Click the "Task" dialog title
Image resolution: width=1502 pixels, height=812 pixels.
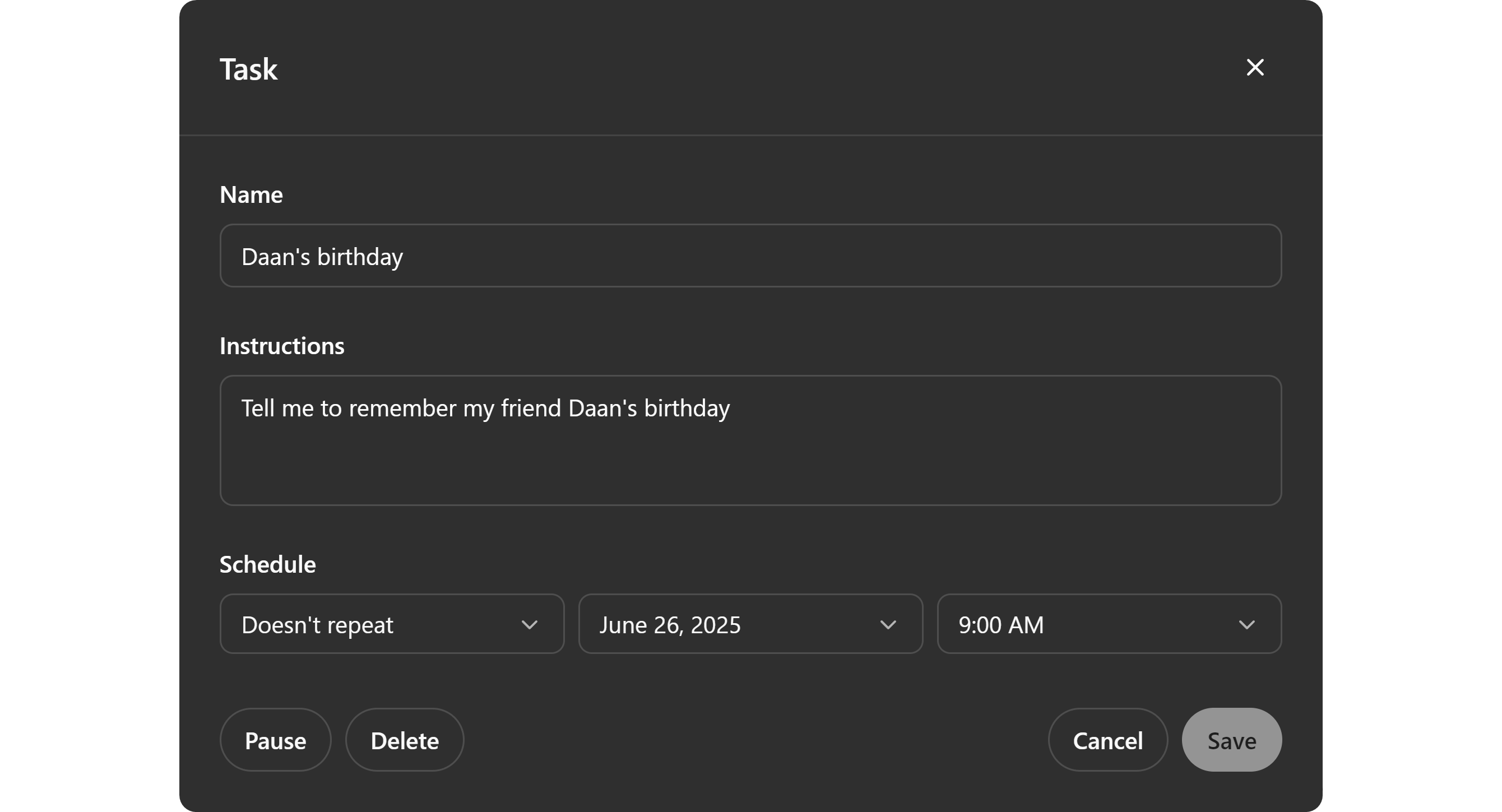tap(248, 69)
